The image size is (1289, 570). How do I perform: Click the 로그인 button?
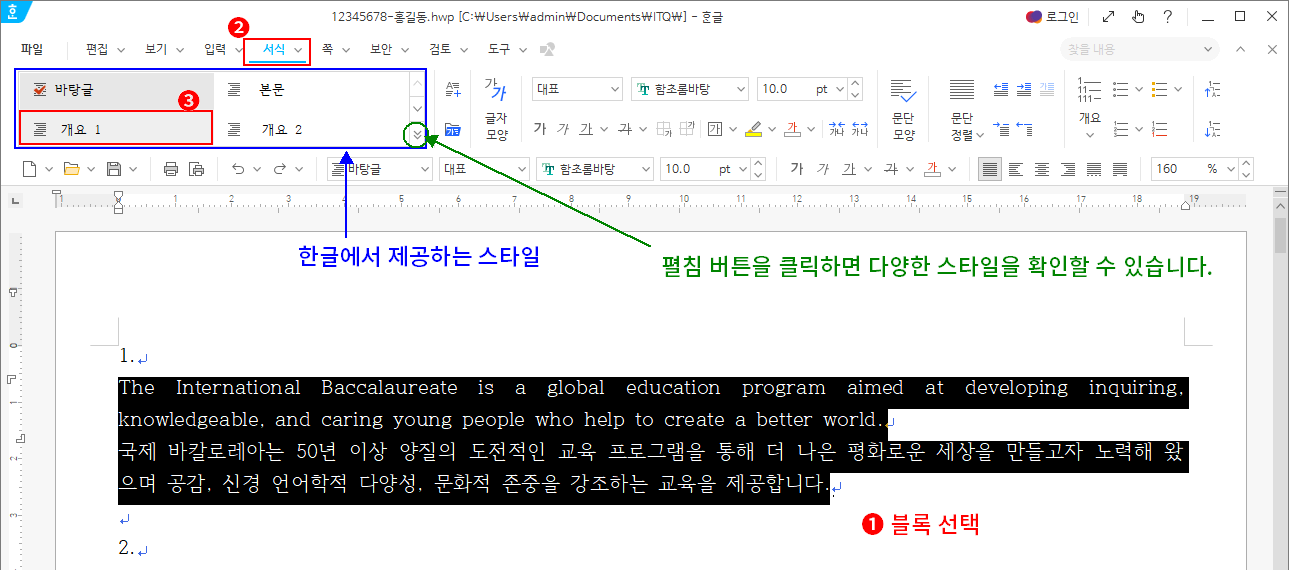click(1053, 16)
